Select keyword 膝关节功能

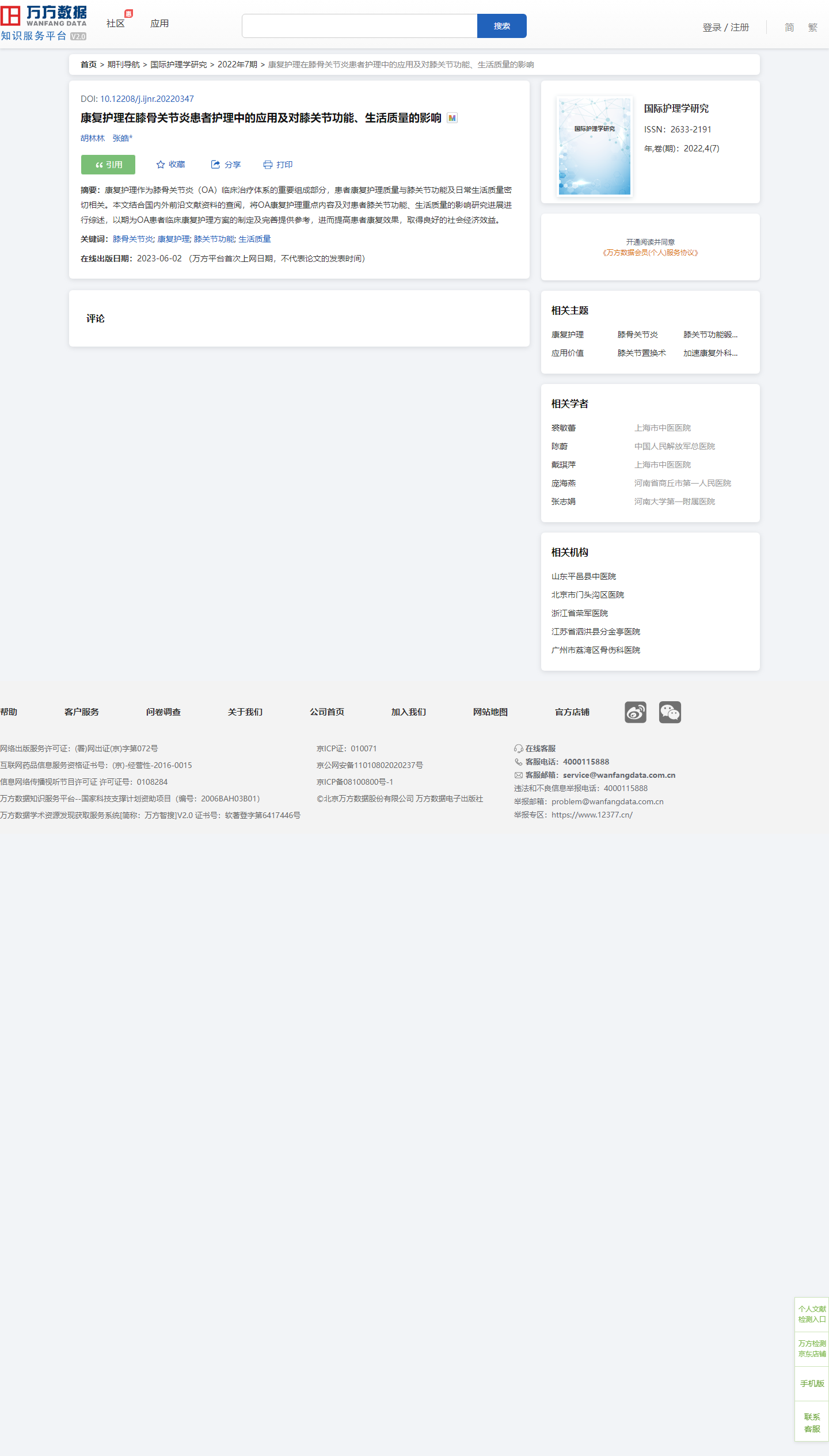pos(214,239)
